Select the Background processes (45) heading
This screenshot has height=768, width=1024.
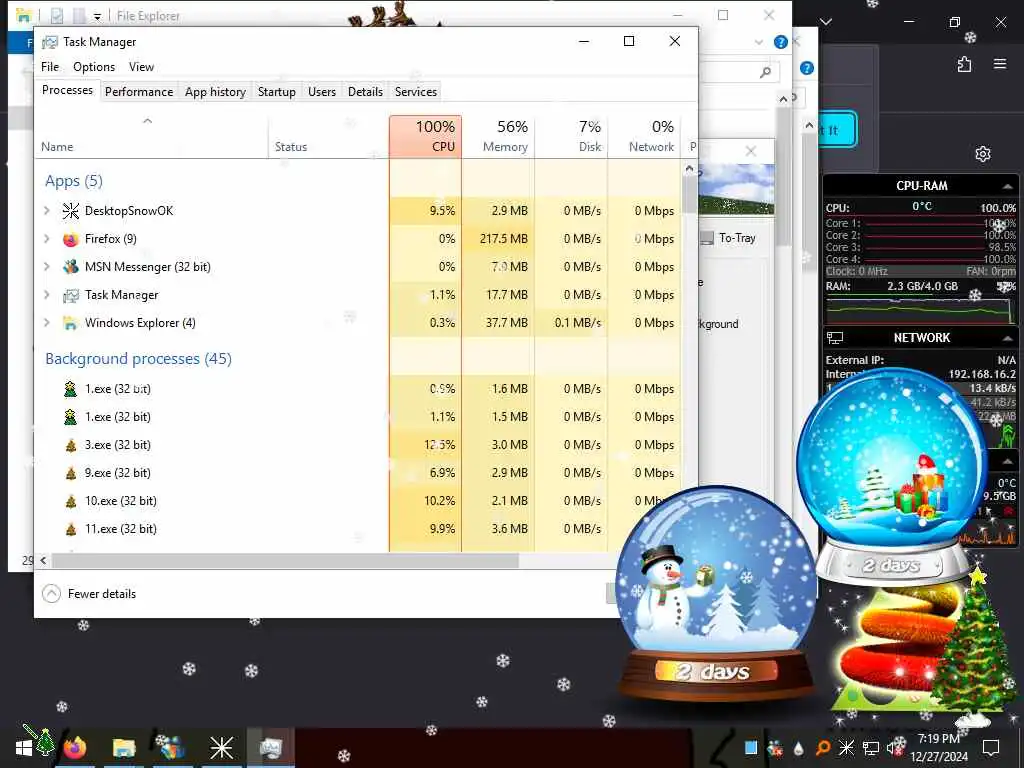coord(138,359)
